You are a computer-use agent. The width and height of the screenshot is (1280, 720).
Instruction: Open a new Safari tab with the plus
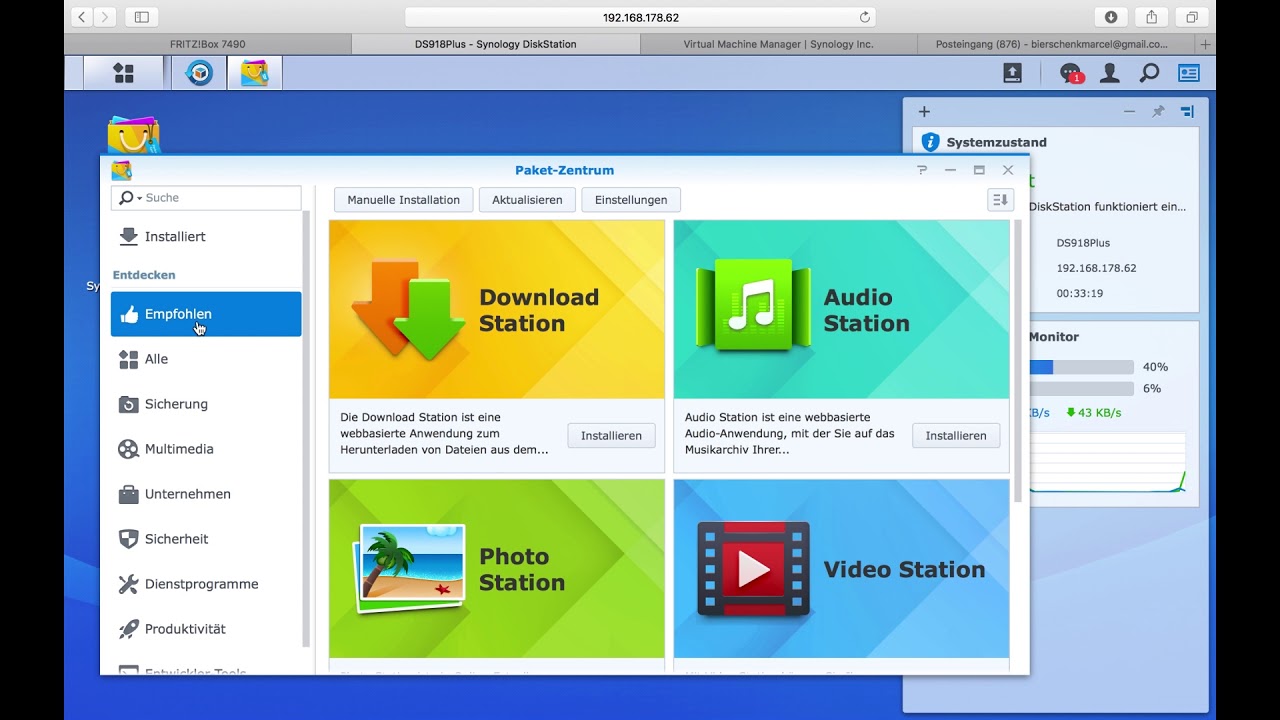point(1205,44)
